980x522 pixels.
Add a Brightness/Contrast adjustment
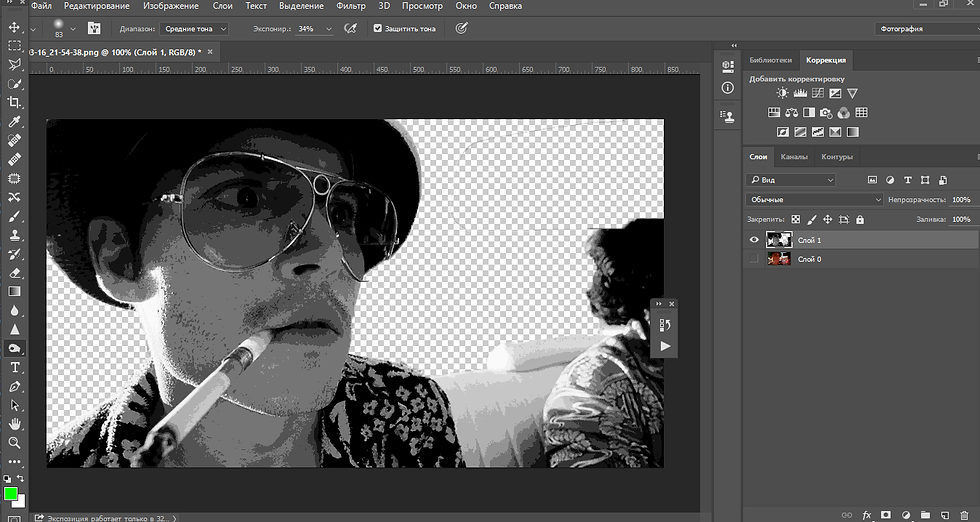pos(782,93)
